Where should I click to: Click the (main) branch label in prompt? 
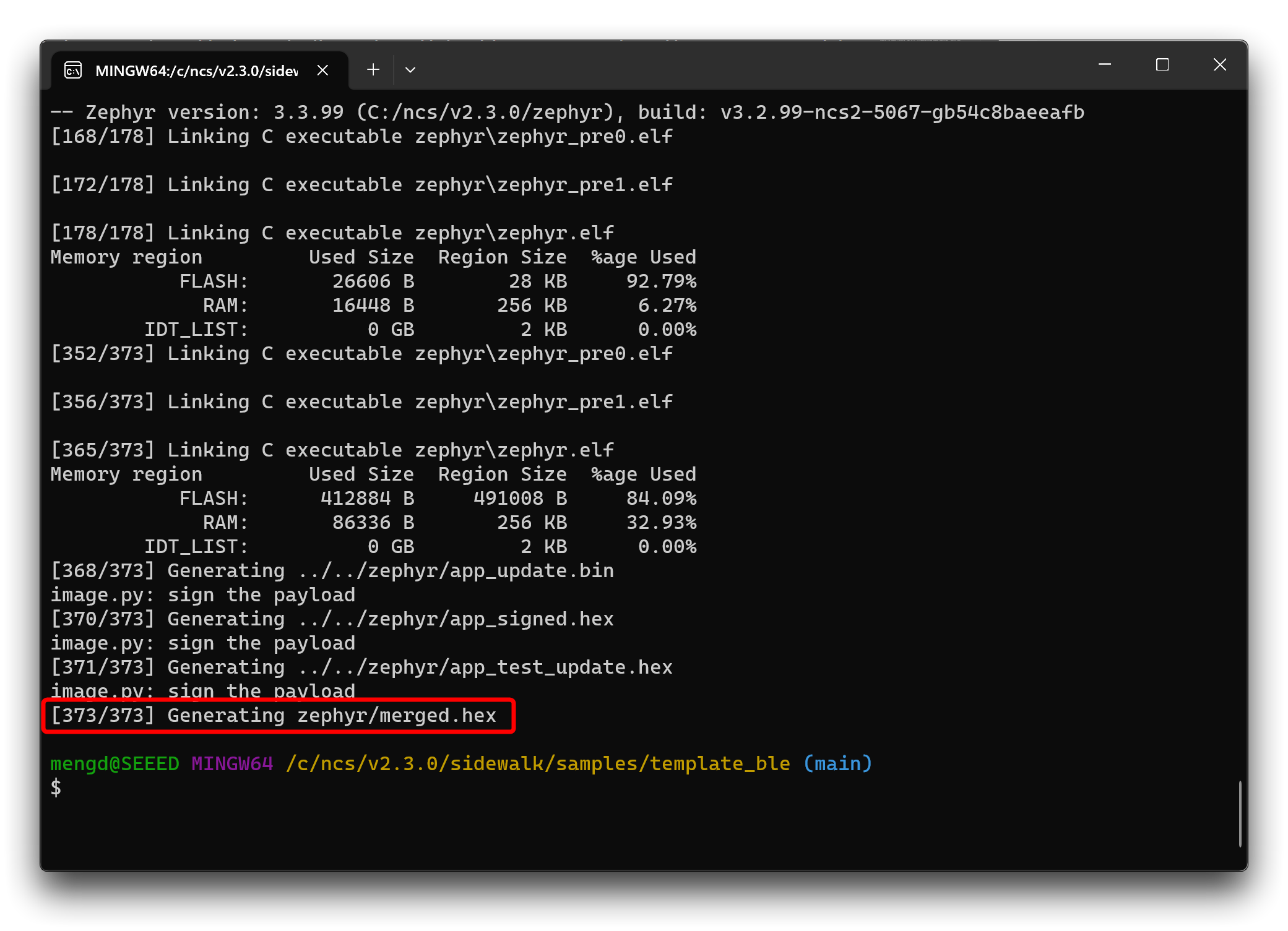pos(837,764)
